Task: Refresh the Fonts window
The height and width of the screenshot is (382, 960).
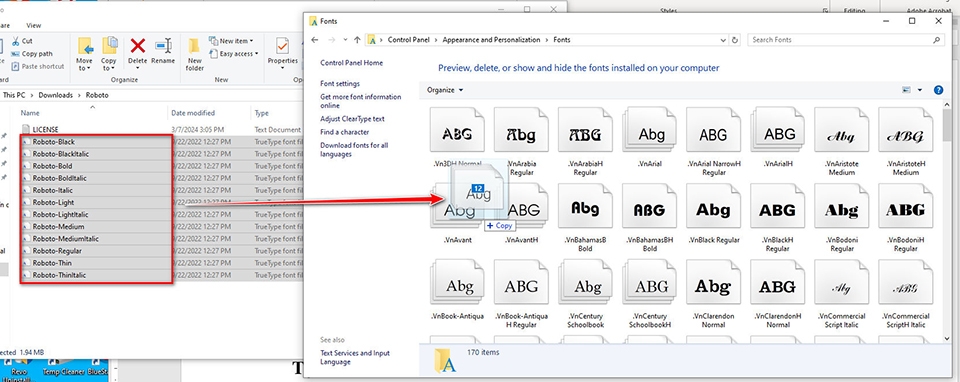Action: [735, 40]
